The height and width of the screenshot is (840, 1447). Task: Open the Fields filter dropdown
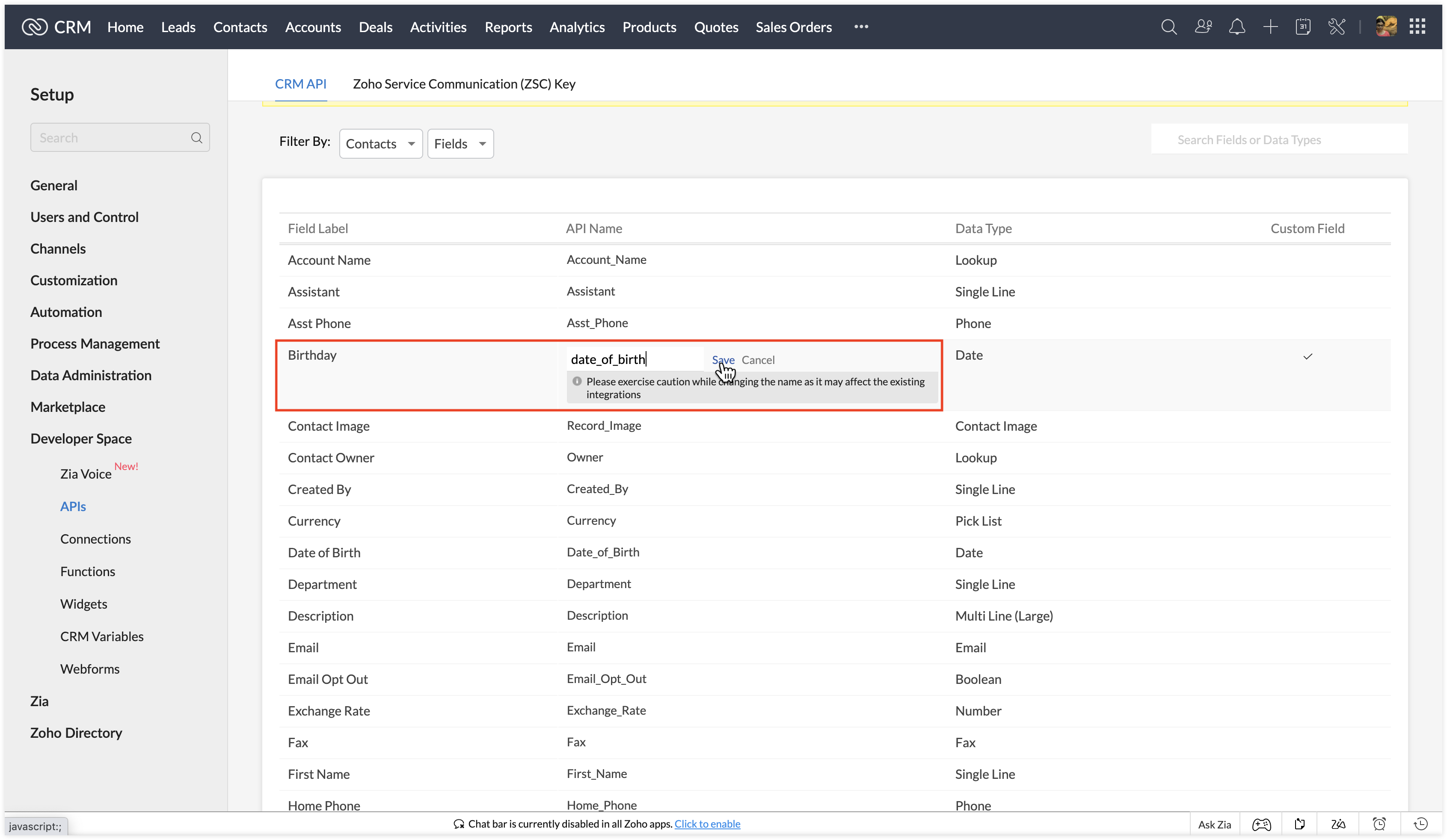click(x=460, y=144)
